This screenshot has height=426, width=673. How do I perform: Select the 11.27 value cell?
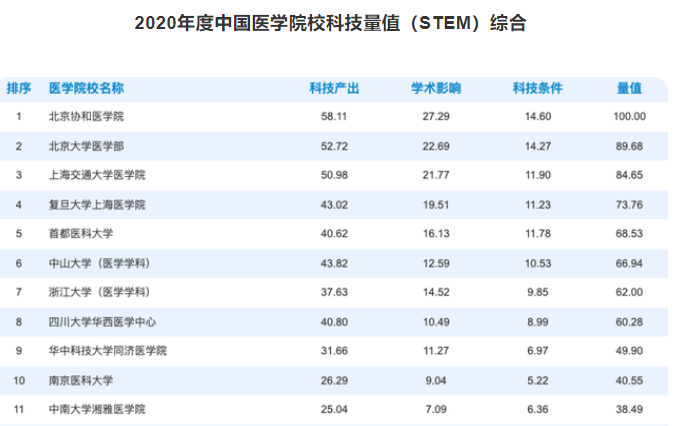pos(436,350)
